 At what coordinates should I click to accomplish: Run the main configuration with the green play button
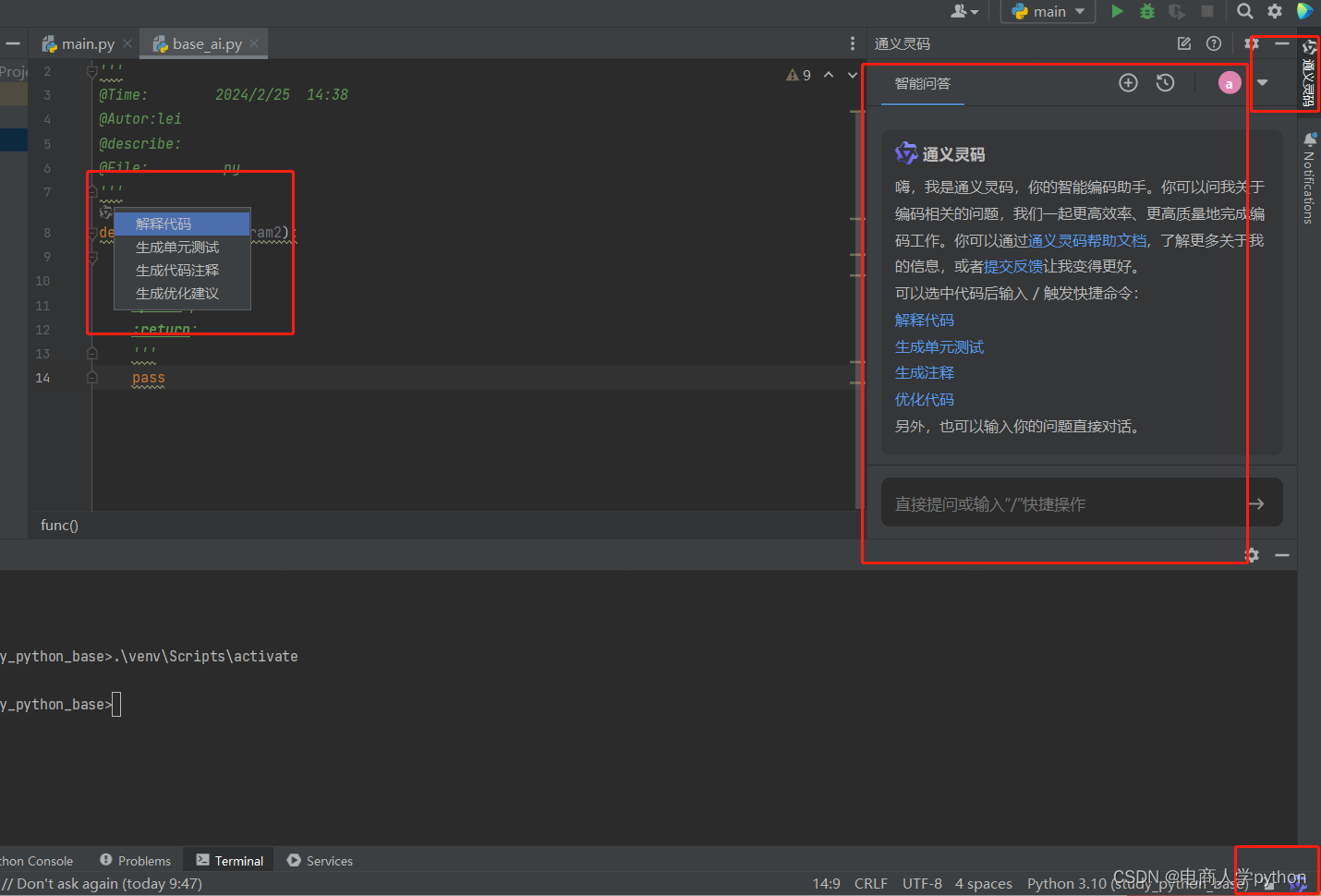(1117, 11)
